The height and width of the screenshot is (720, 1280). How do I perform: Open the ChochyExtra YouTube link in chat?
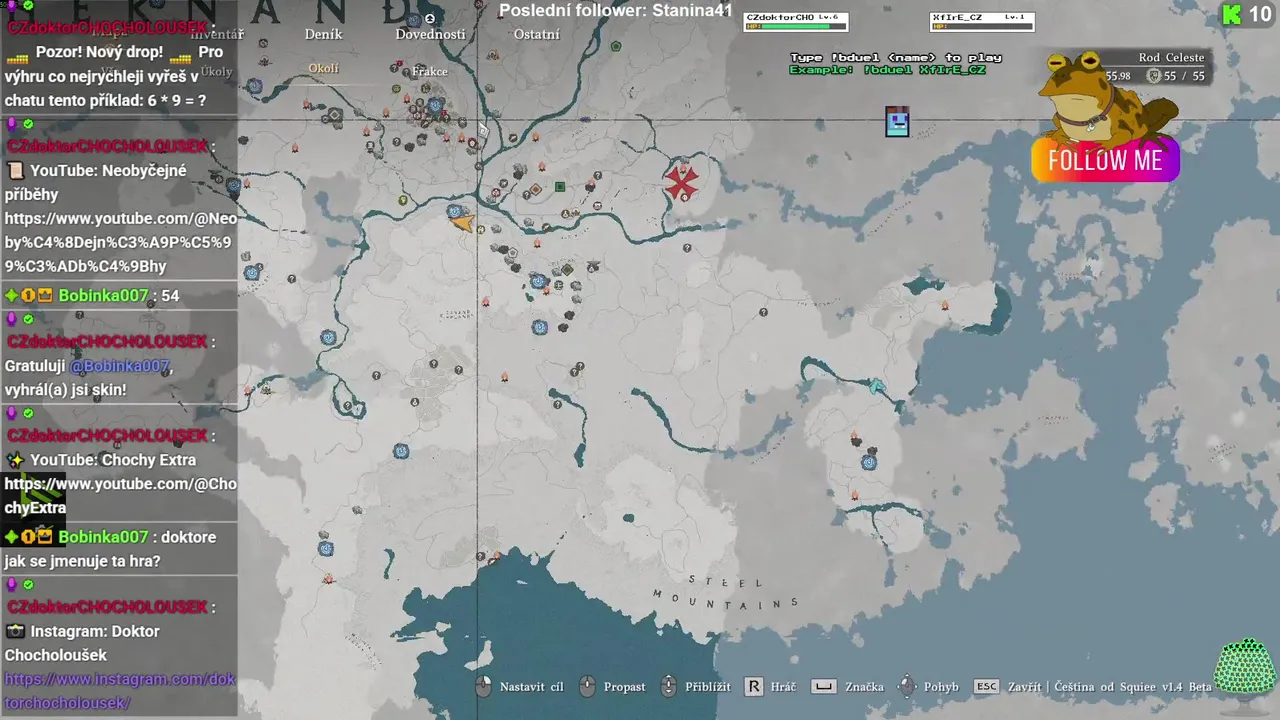pos(120,495)
